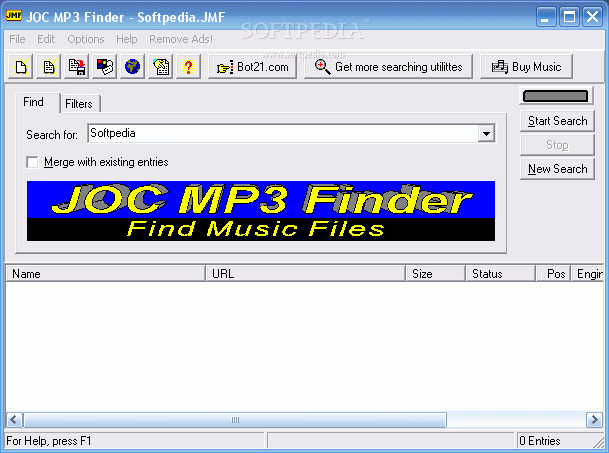Sort results by Status column header

[501, 274]
